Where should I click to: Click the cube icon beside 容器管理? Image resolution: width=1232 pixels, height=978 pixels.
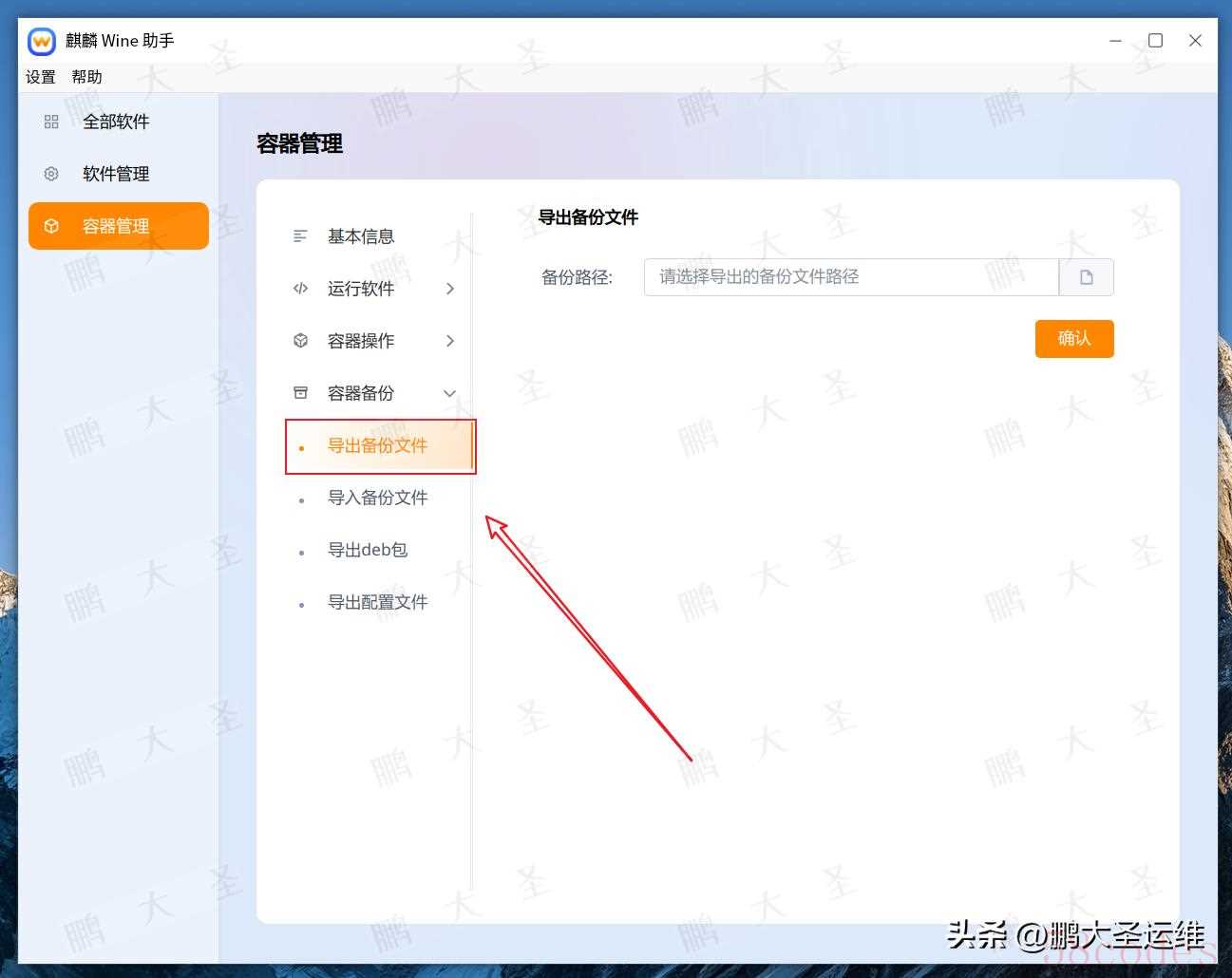51,226
